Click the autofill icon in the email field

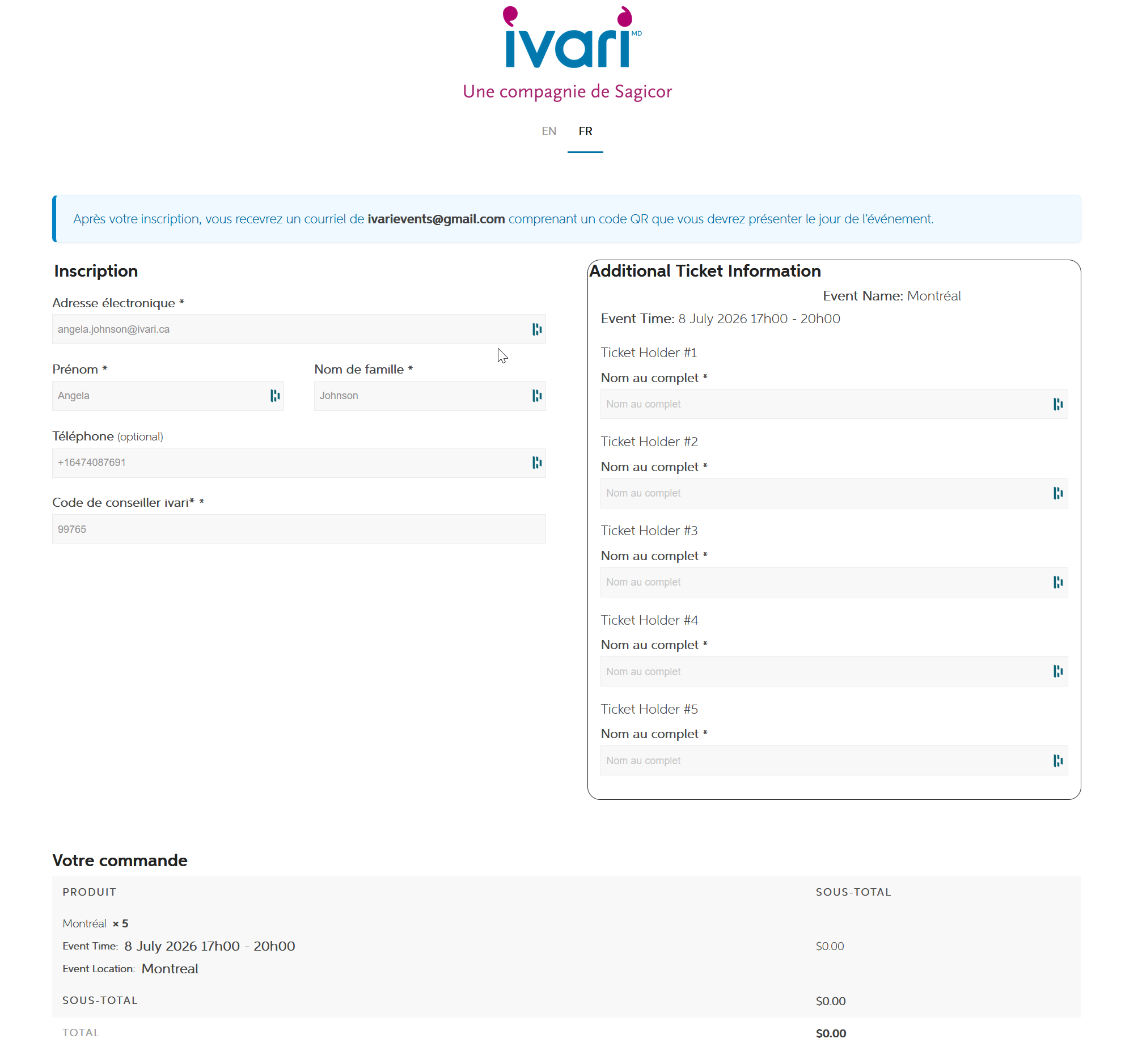536,329
